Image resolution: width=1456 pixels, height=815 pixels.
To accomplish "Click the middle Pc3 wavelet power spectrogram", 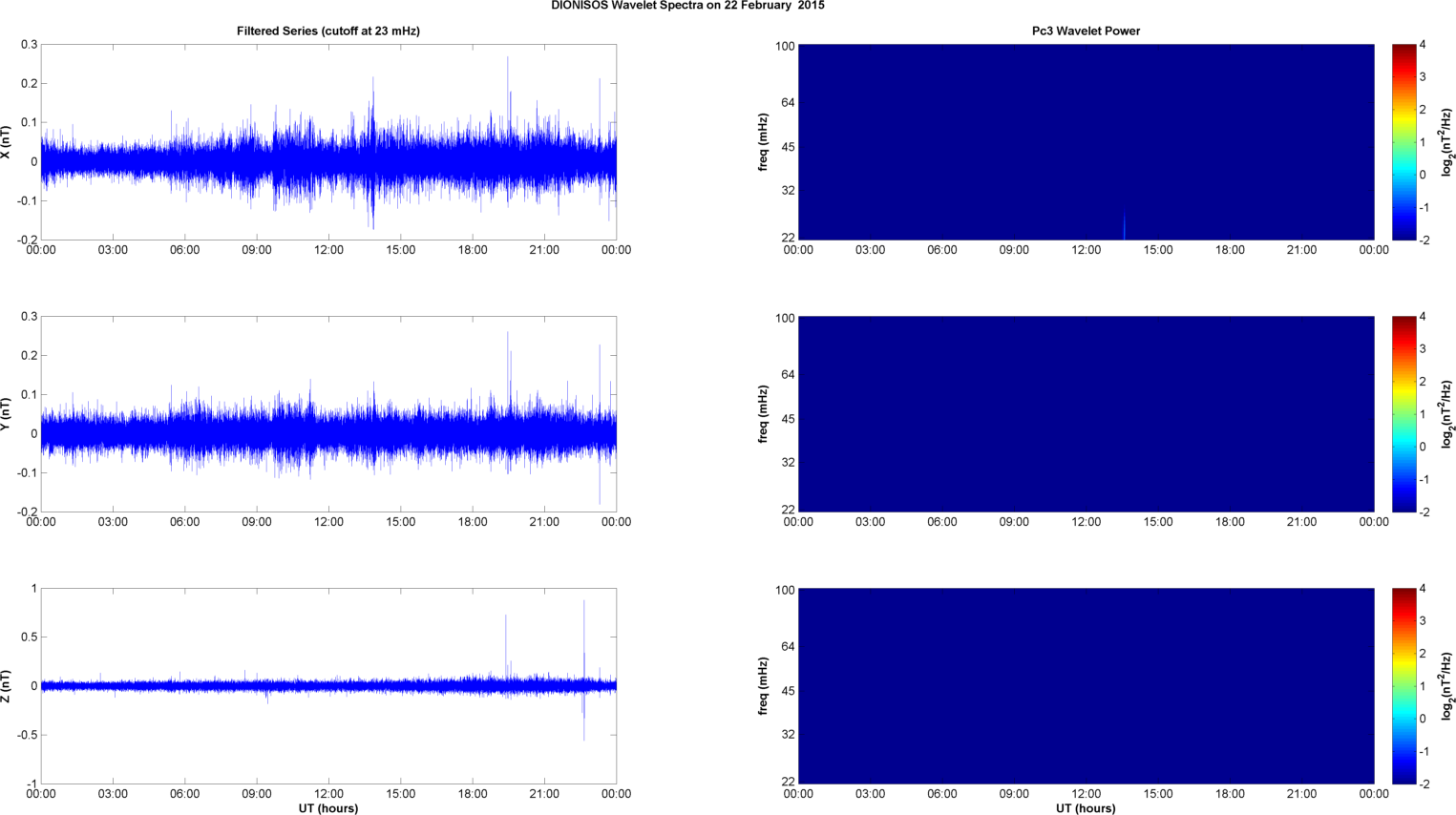I will 1086,414.
